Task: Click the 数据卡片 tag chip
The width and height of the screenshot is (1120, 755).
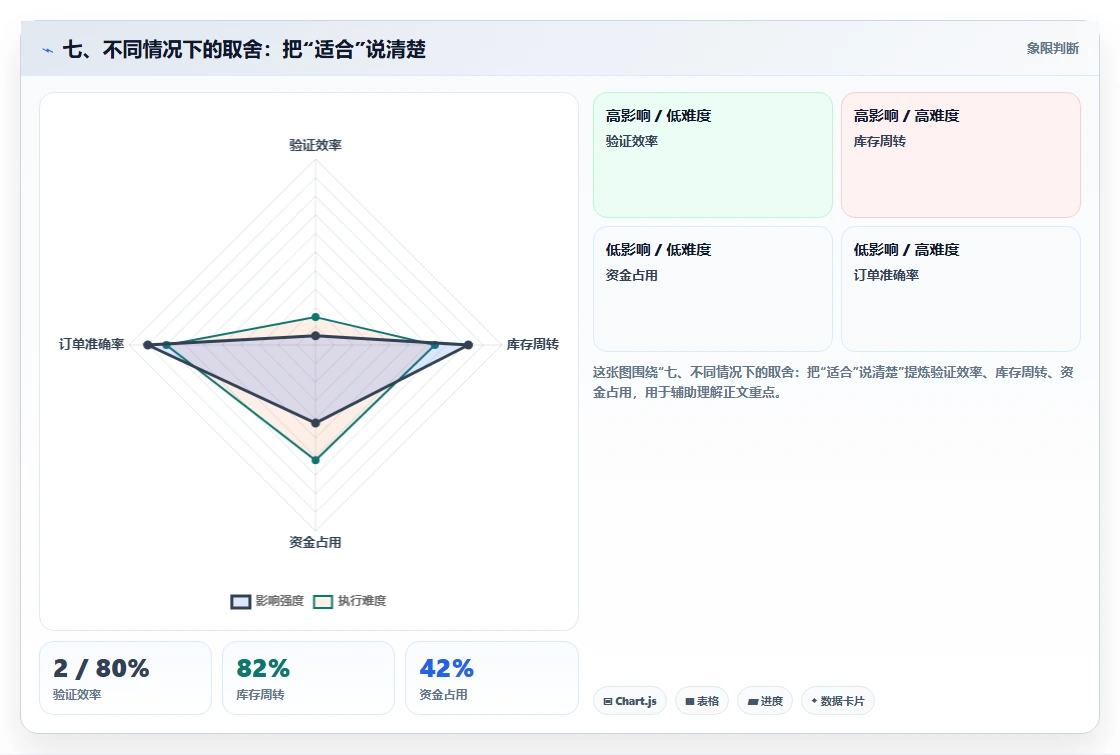Action: pos(838,701)
